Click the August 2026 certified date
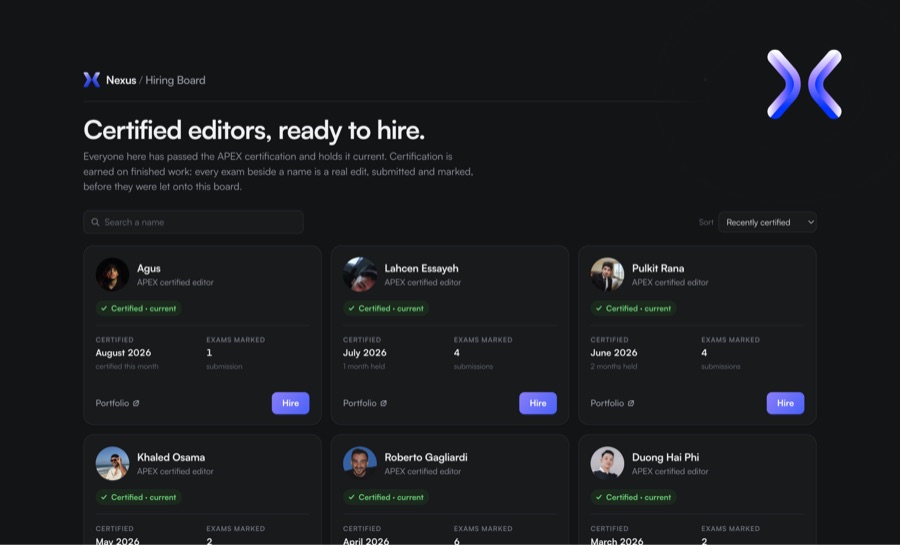Screen dimensions: 900x545 [x=123, y=353]
